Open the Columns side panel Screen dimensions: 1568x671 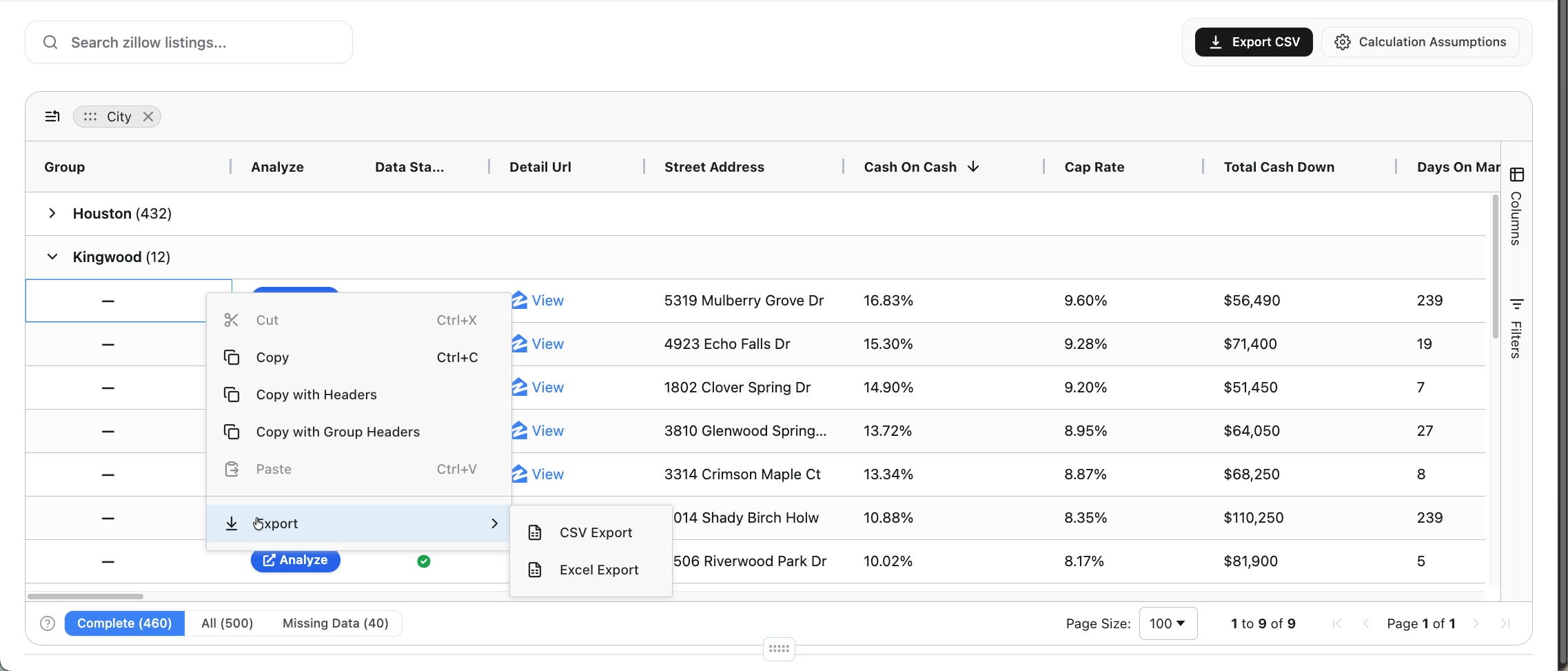[x=1516, y=207]
